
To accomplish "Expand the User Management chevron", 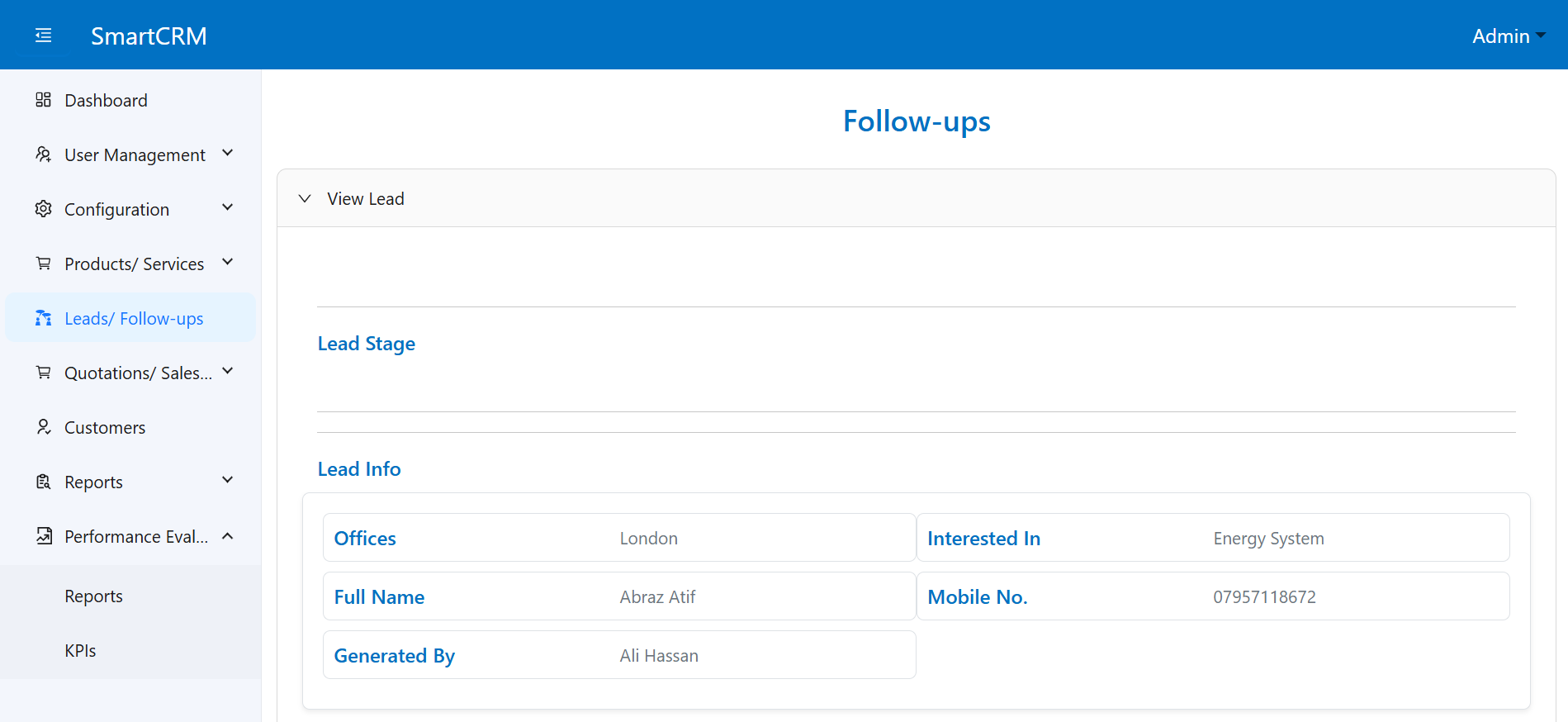I will pyautogui.click(x=228, y=154).
